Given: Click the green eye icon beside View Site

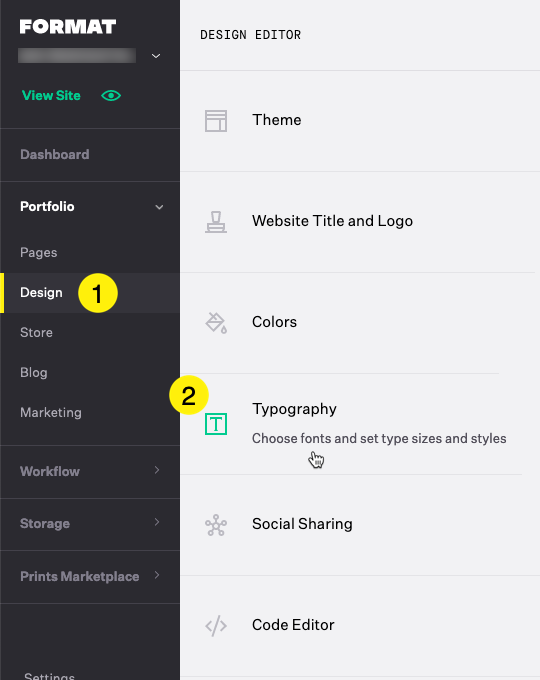Looking at the screenshot, I should pyautogui.click(x=111, y=95).
